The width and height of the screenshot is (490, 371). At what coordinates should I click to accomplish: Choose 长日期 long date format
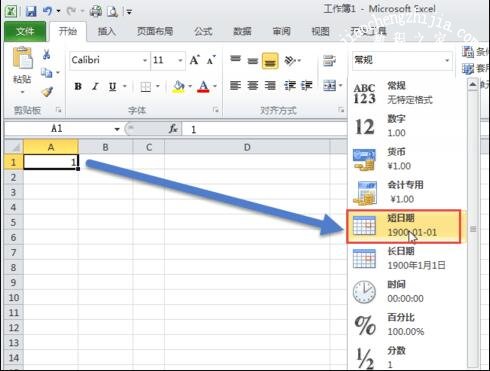click(407, 258)
